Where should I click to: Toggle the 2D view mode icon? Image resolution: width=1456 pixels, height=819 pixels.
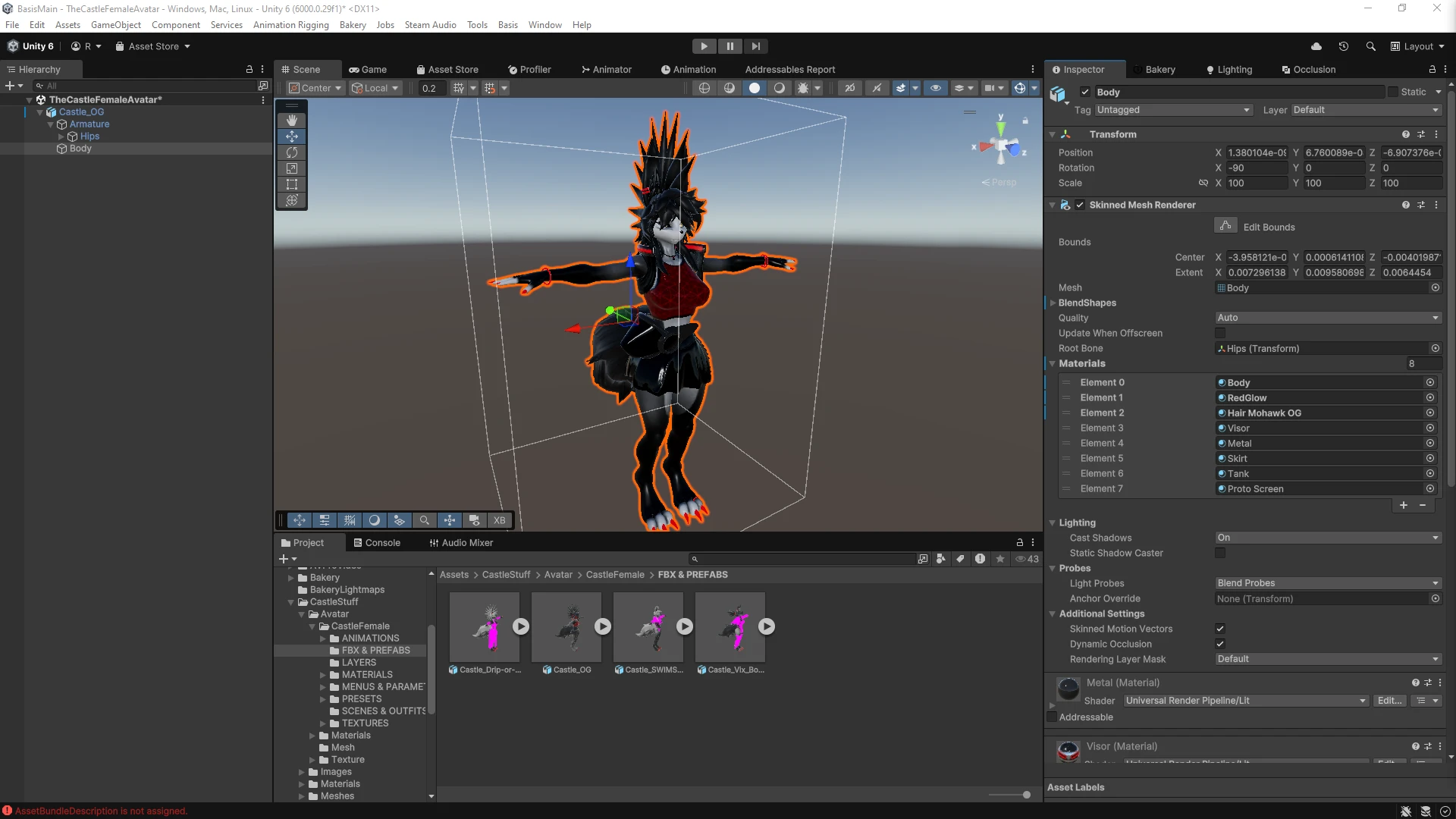850,88
